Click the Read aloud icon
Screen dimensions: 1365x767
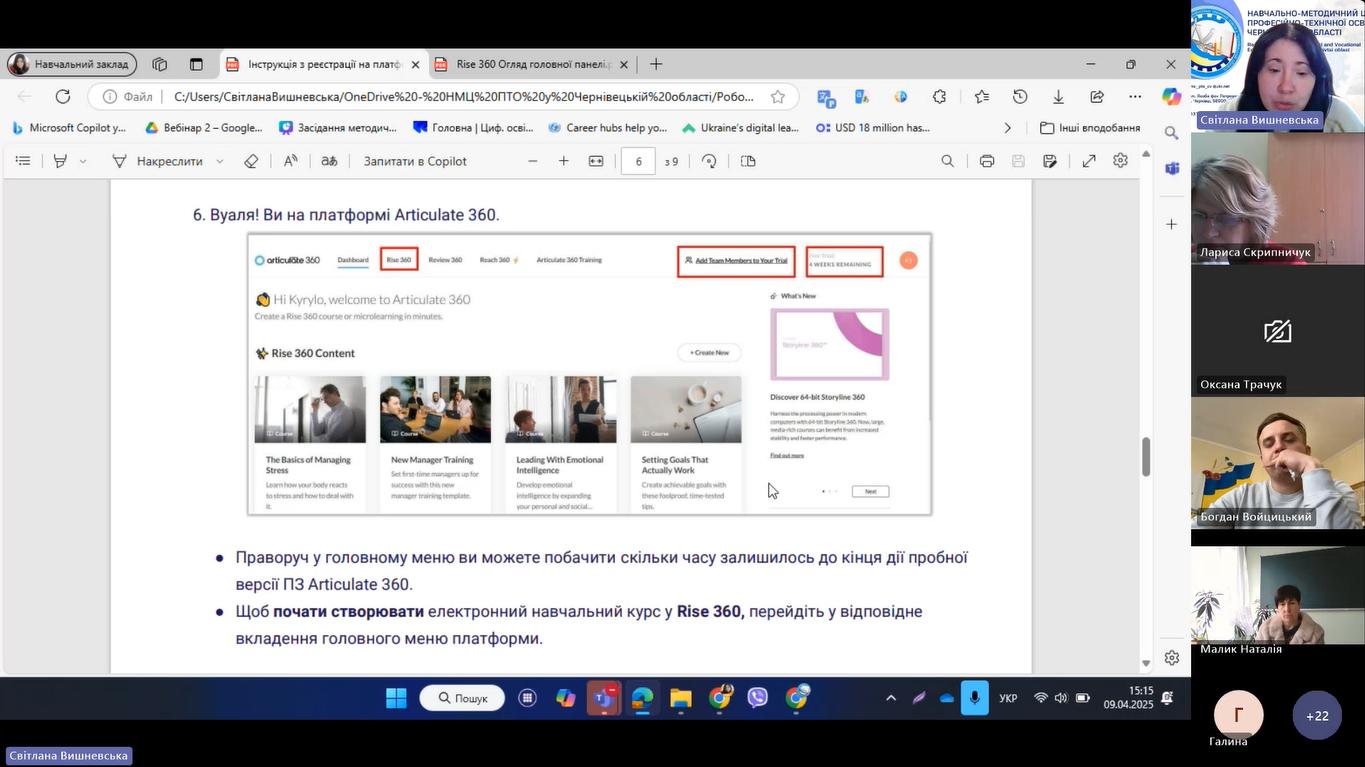291,161
